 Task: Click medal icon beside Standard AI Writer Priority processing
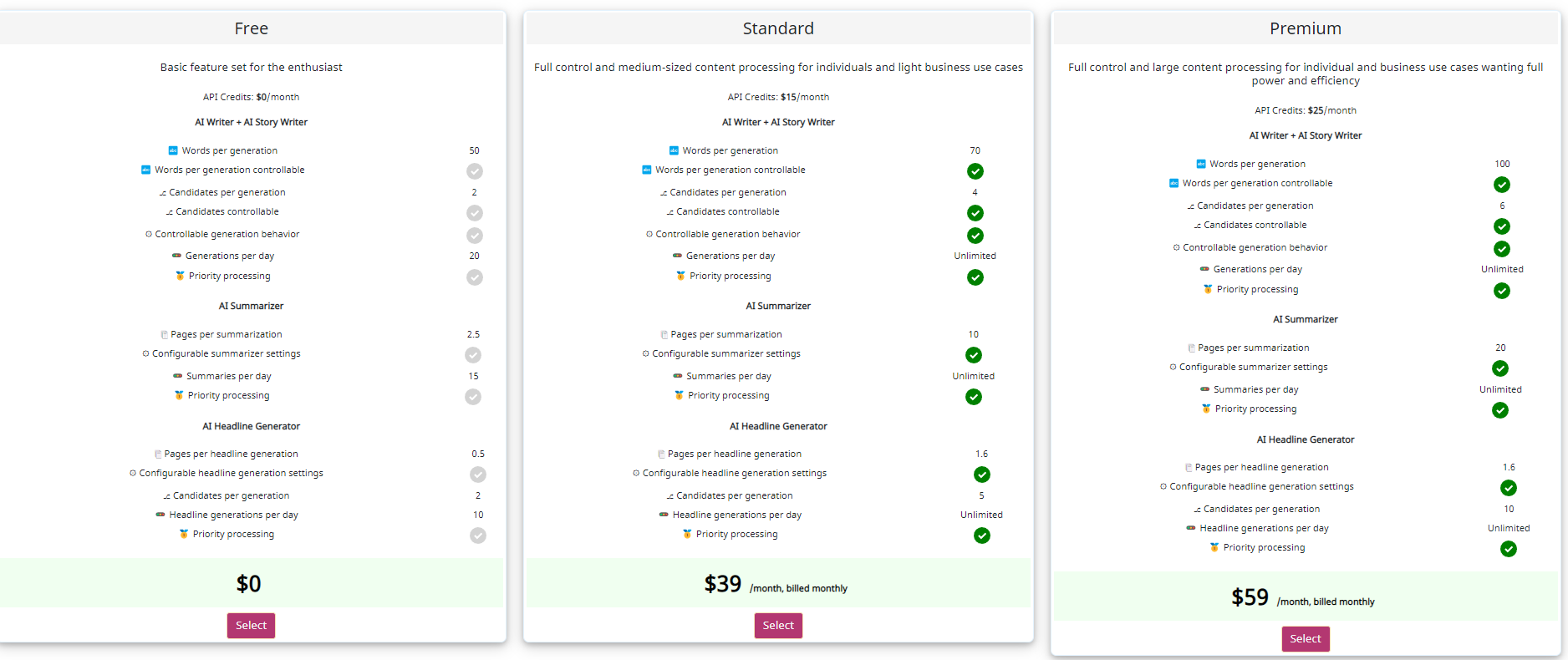pyautogui.click(x=680, y=276)
